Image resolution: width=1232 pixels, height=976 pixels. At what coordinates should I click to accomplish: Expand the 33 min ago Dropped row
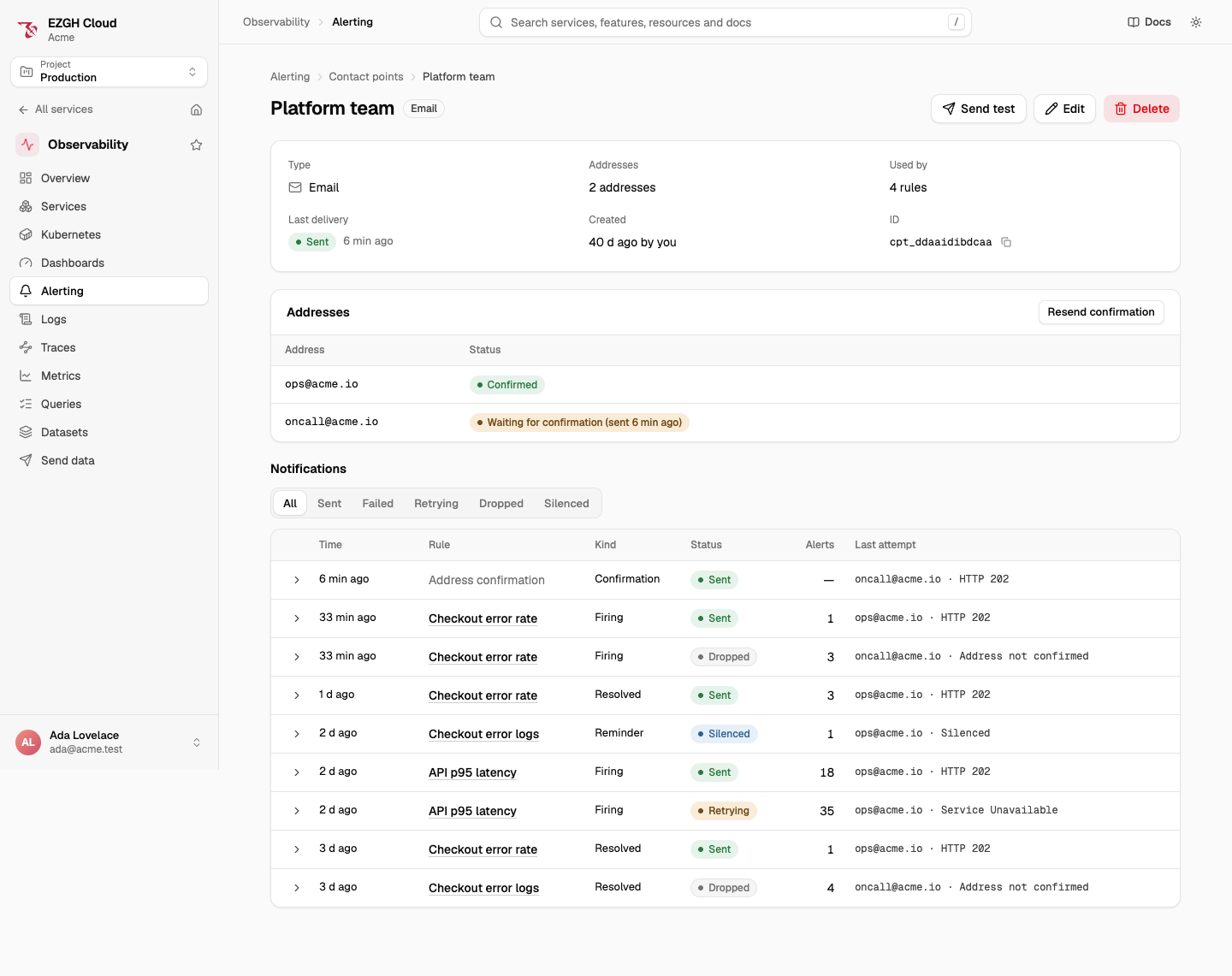297,657
